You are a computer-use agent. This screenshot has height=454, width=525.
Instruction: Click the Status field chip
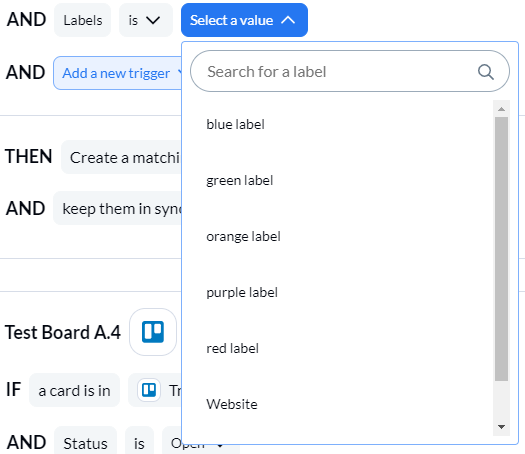point(85,443)
